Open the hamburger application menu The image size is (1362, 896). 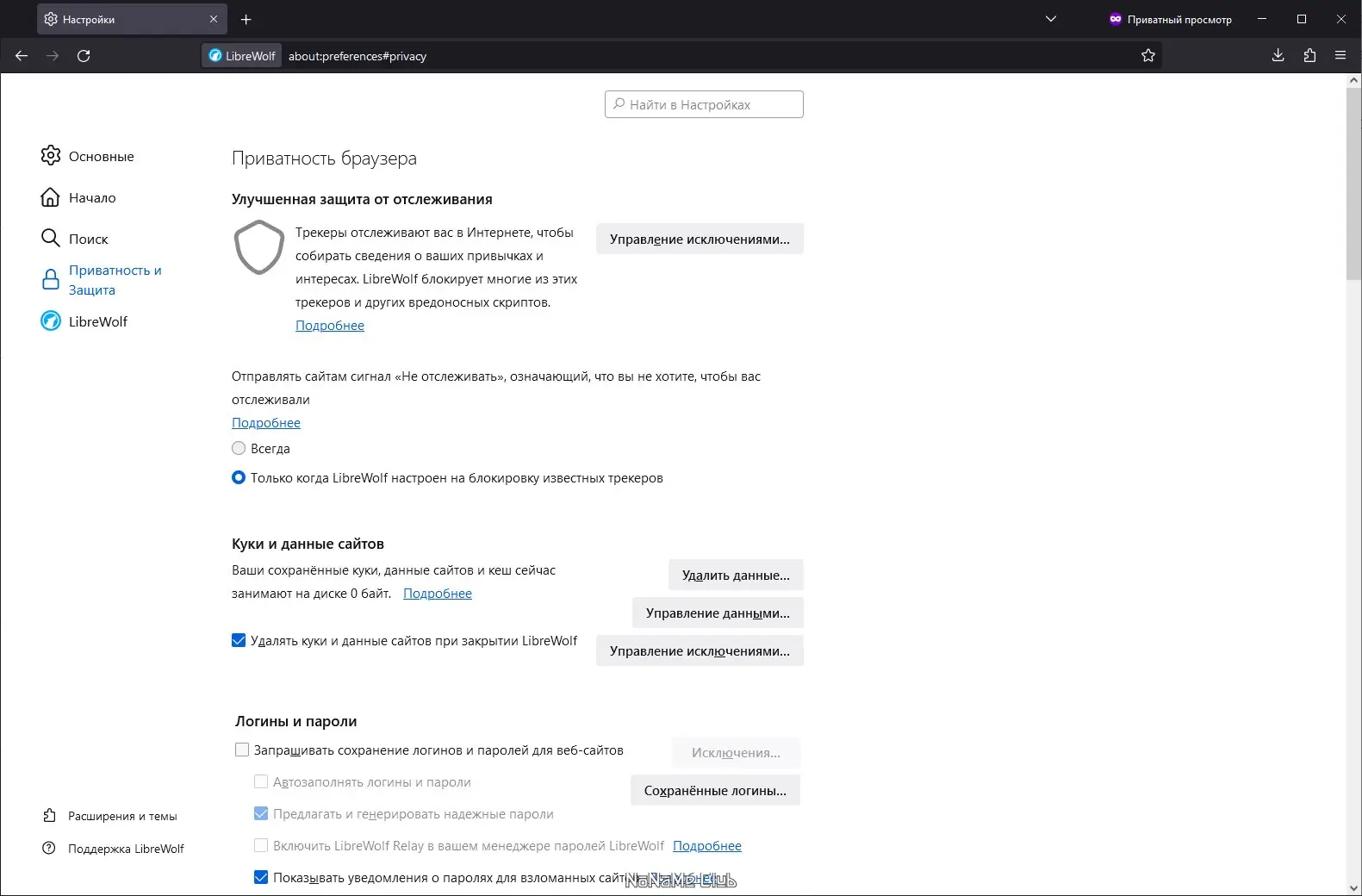[x=1340, y=56]
